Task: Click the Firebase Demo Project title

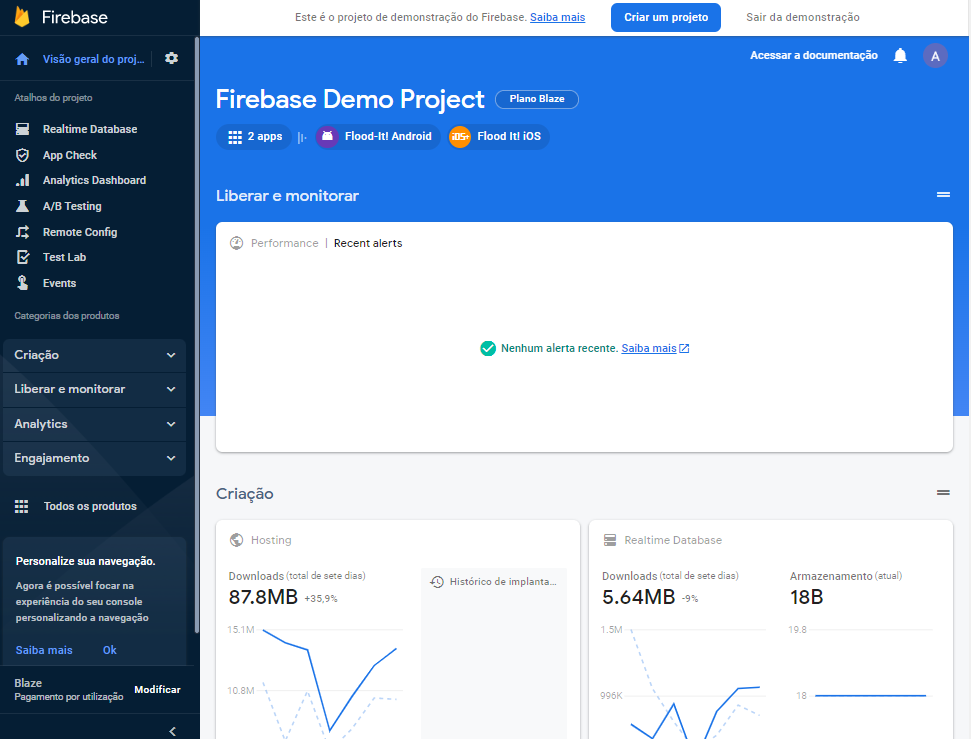Action: [x=350, y=99]
